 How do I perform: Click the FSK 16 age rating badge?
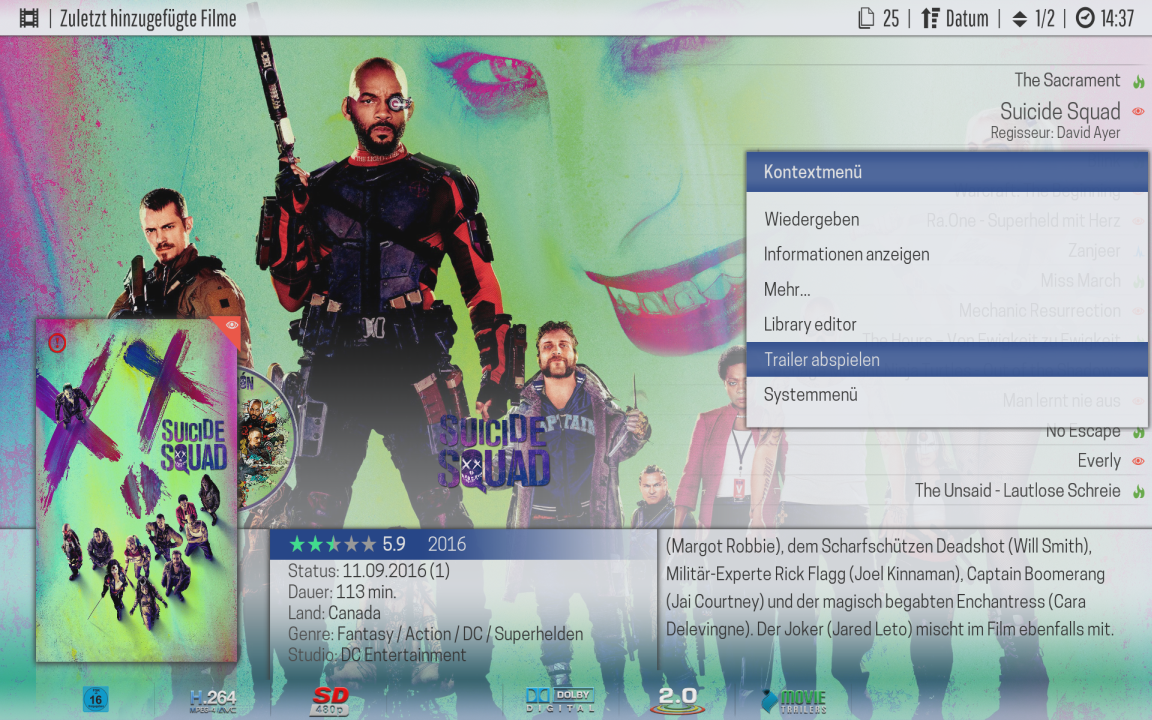(x=96, y=699)
